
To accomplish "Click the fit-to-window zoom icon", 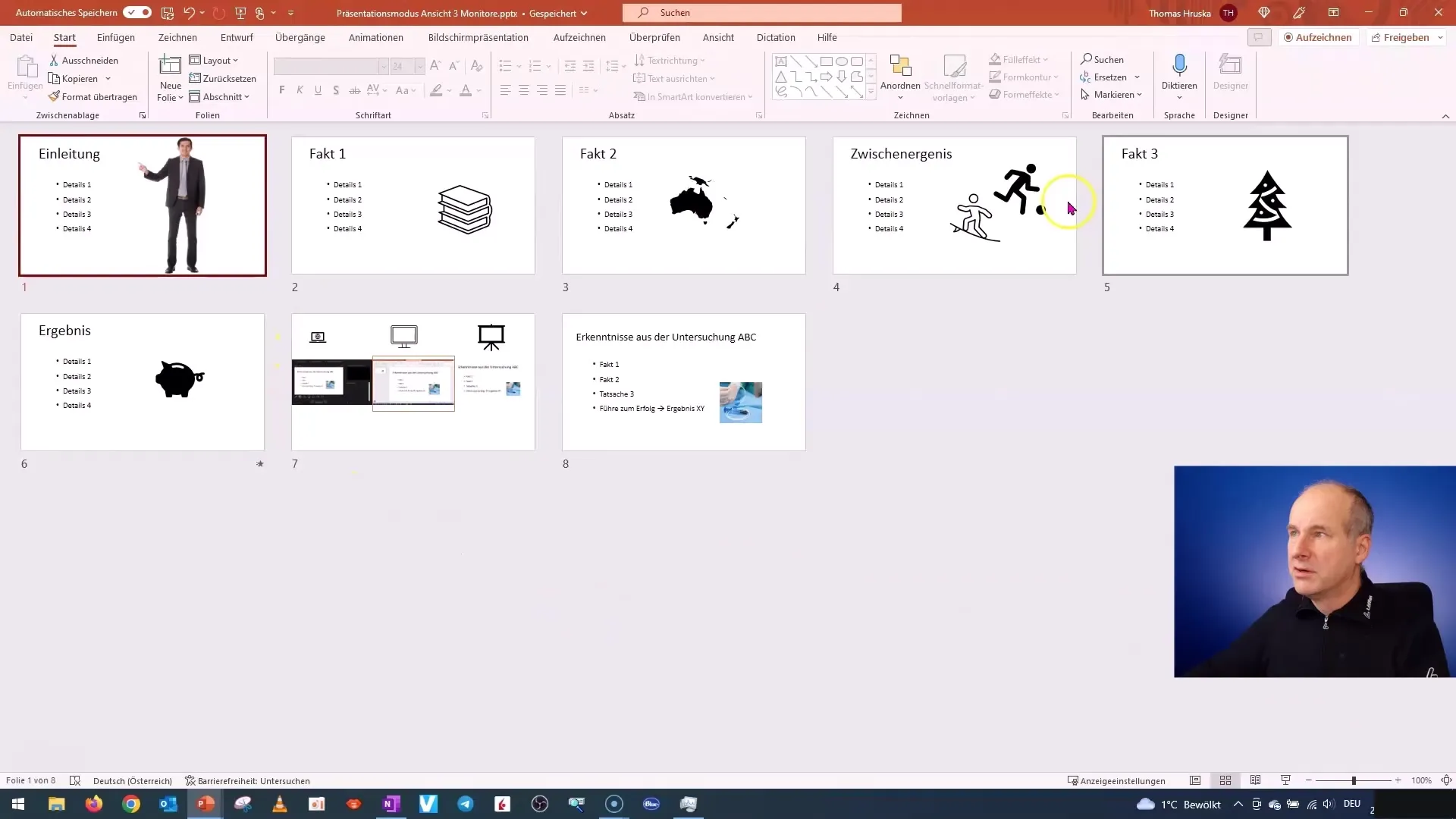I will (1446, 780).
